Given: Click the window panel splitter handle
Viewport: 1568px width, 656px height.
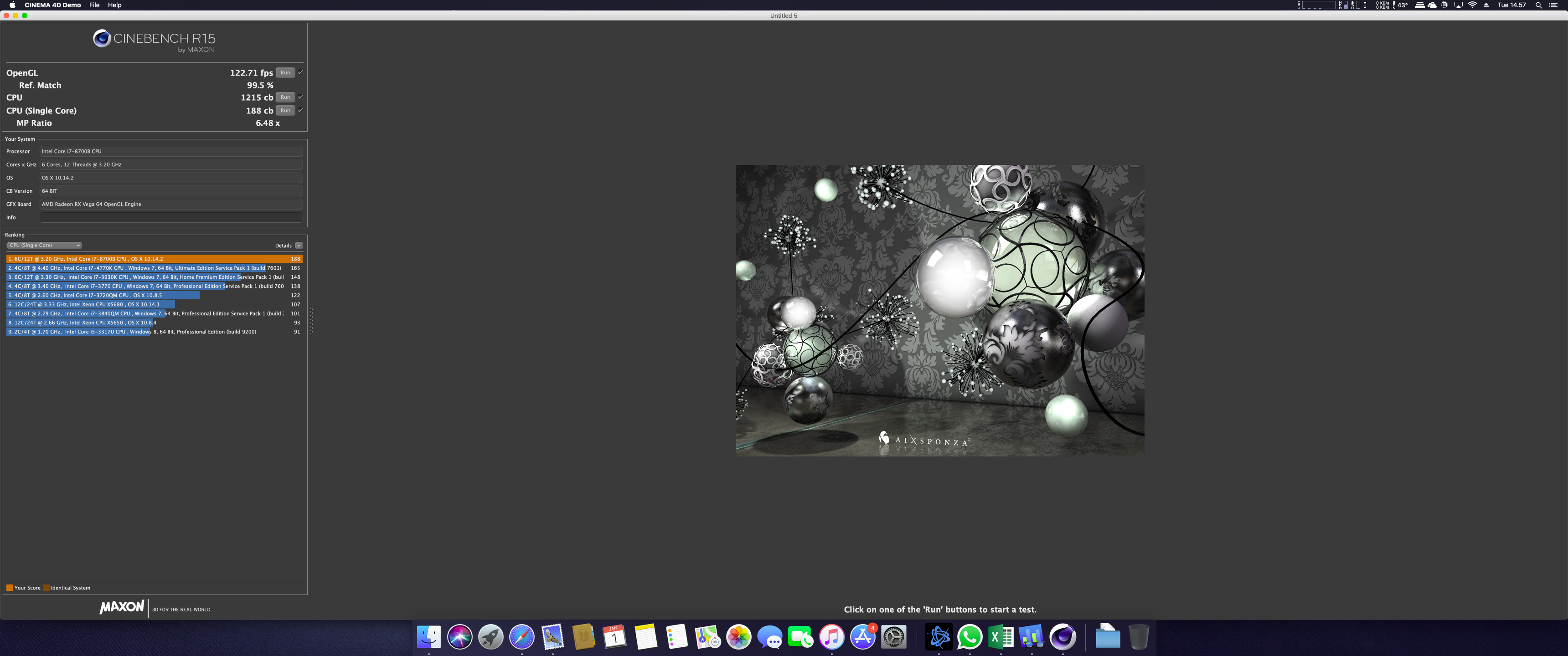Looking at the screenshot, I should tap(312, 320).
